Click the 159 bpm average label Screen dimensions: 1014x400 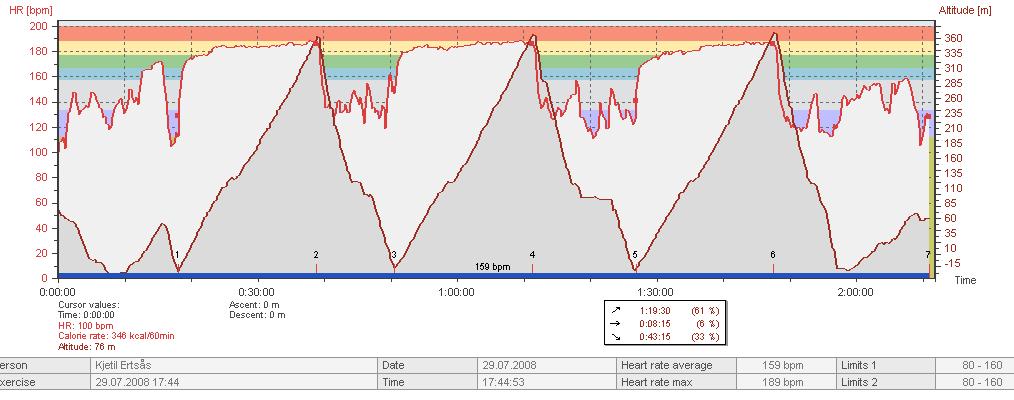coord(492,267)
